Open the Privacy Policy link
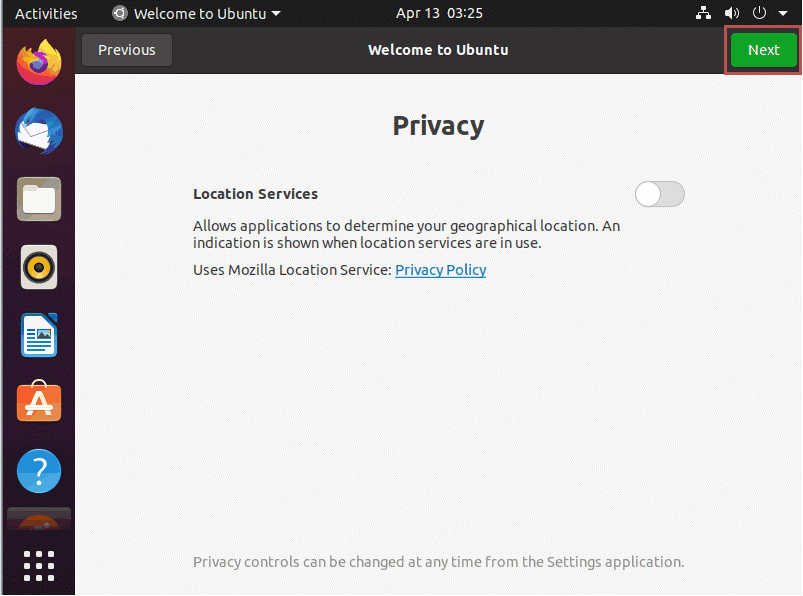The width and height of the screenshot is (803, 596). tap(440, 270)
